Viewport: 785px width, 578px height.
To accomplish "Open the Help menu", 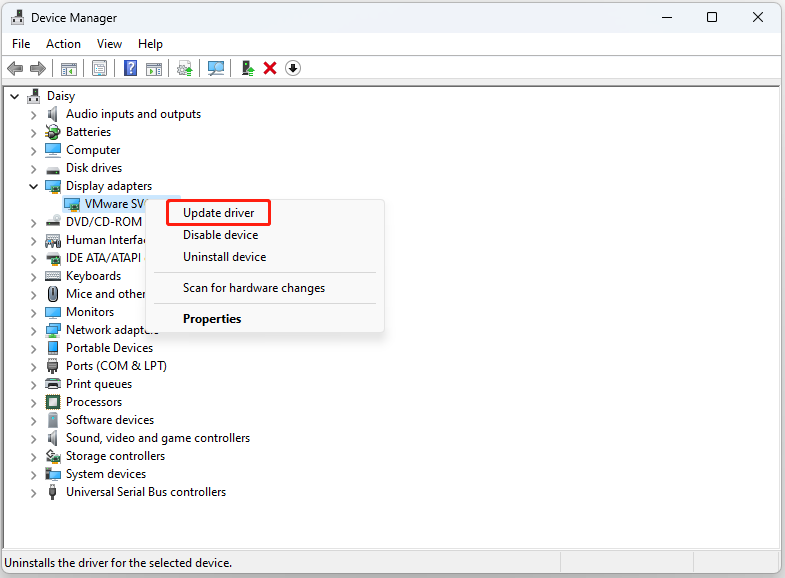I will (150, 44).
